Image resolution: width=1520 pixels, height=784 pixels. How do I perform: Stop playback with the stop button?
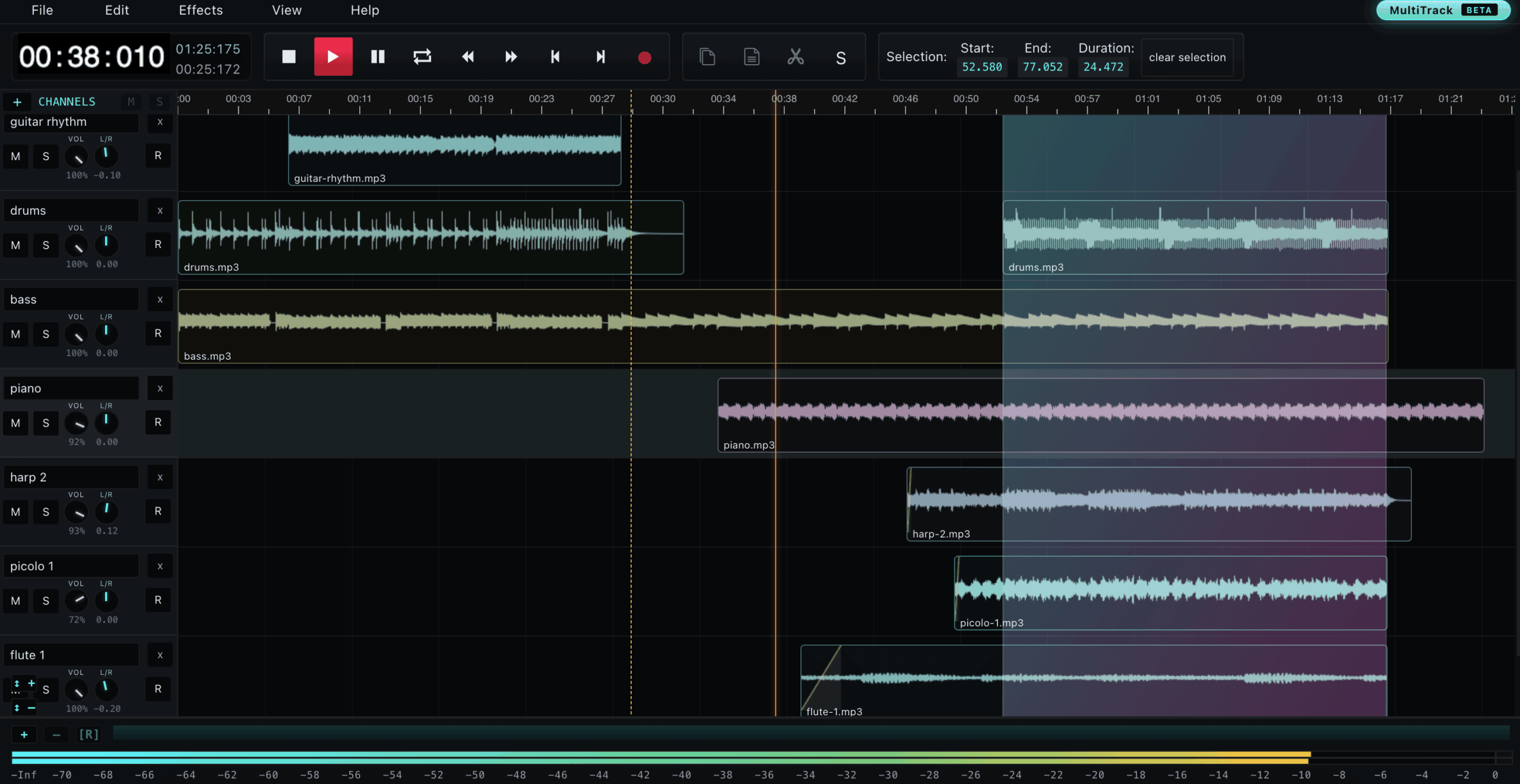click(289, 57)
